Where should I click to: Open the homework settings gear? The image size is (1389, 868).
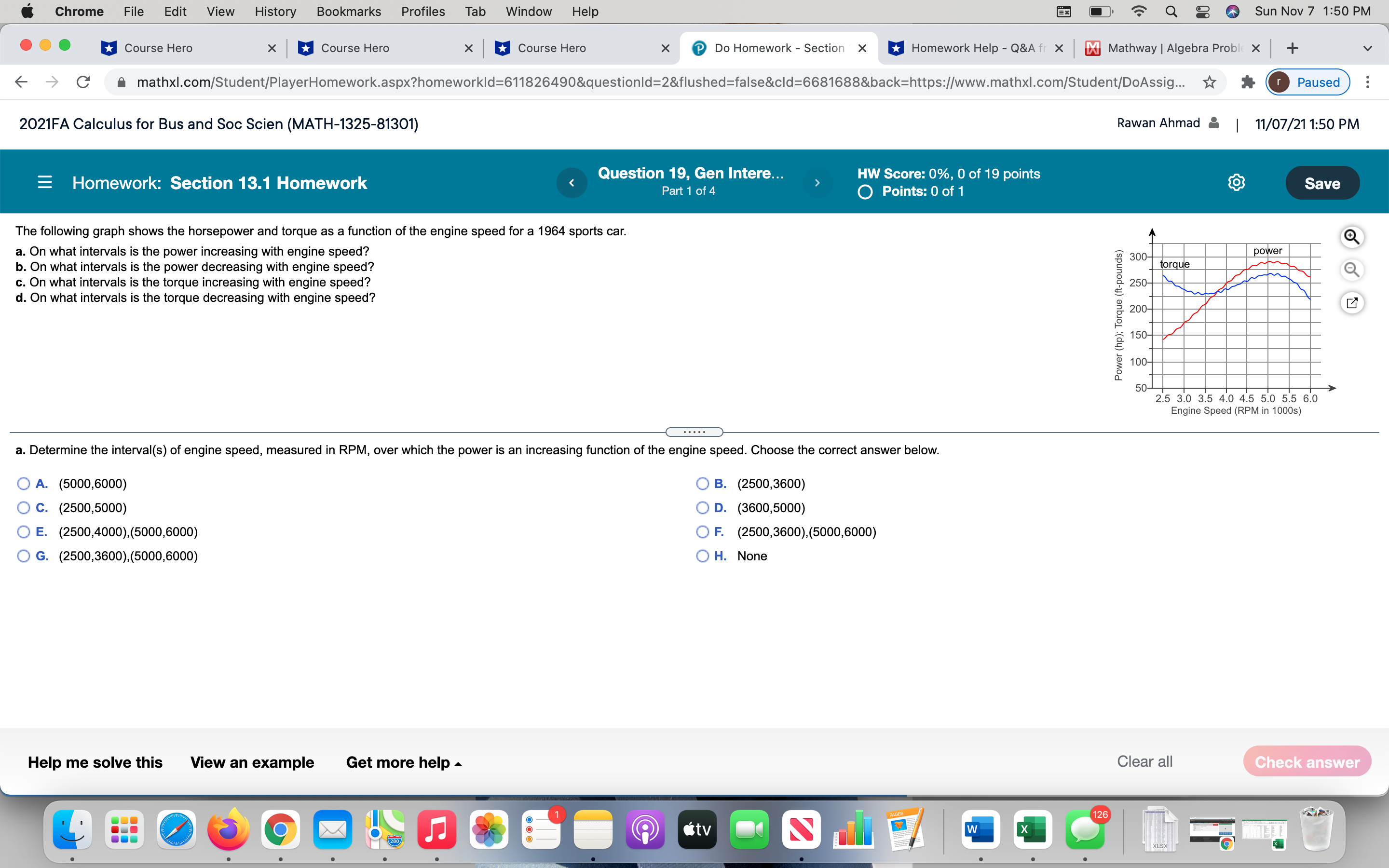coord(1236,182)
